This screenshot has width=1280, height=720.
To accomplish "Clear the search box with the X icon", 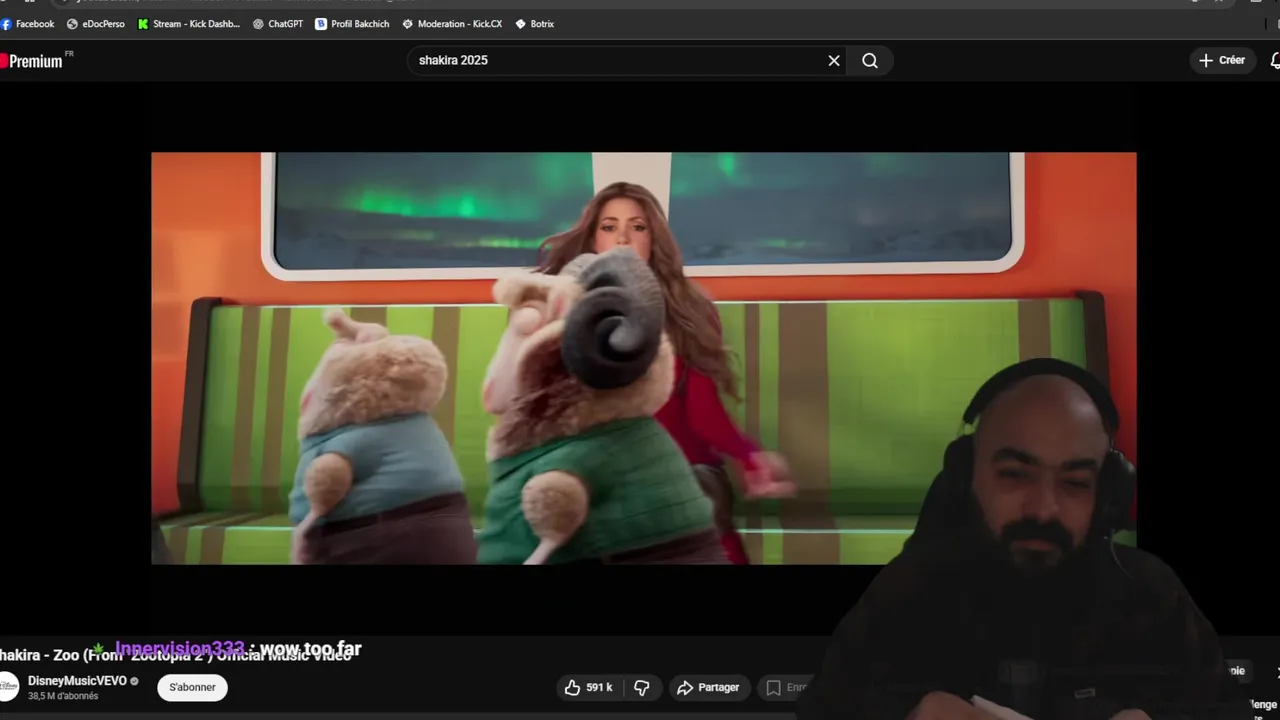I will pyautogui.click(x=834, y=60).
